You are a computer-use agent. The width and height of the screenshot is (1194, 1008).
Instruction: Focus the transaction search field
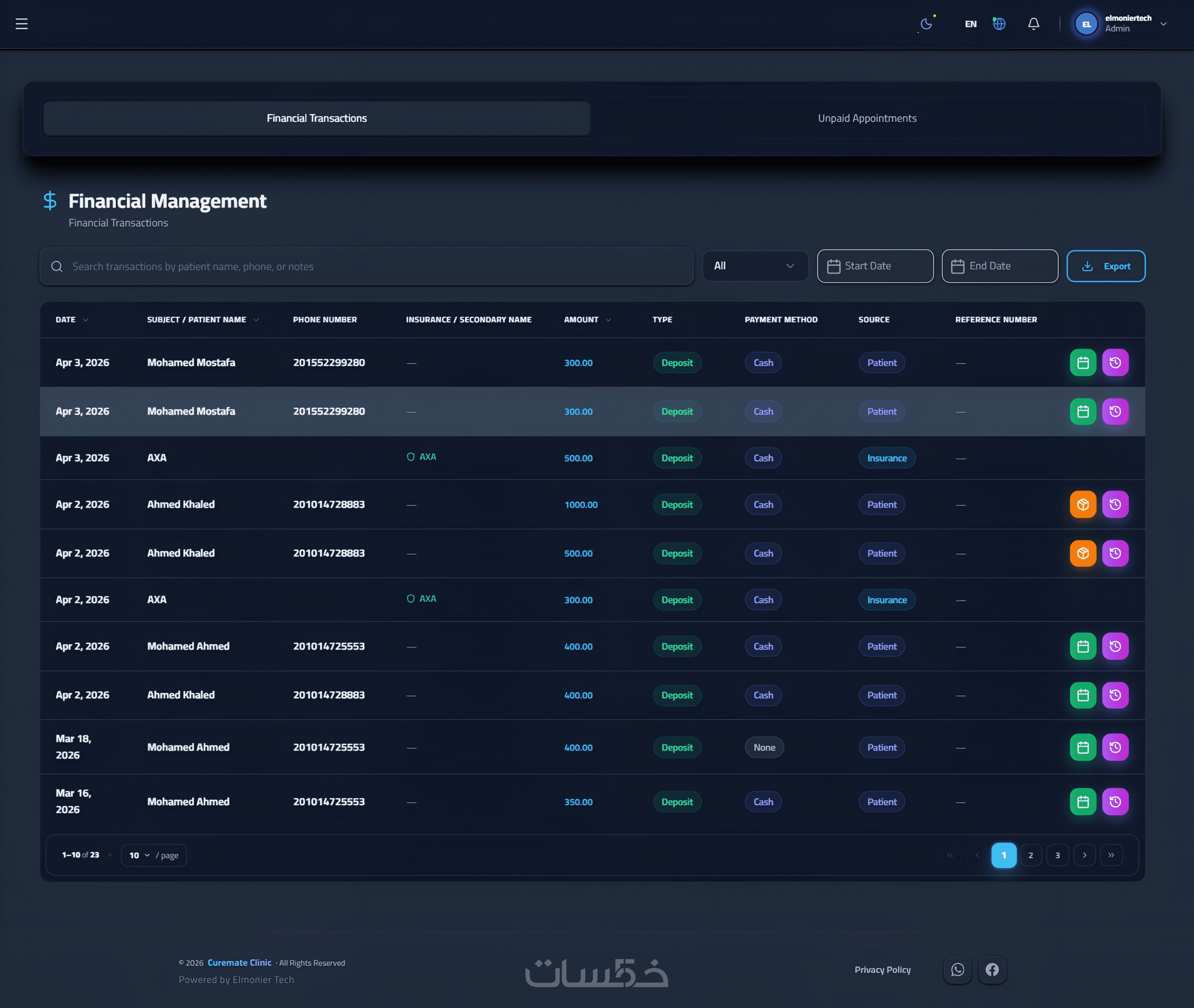(x=366, y=266)
